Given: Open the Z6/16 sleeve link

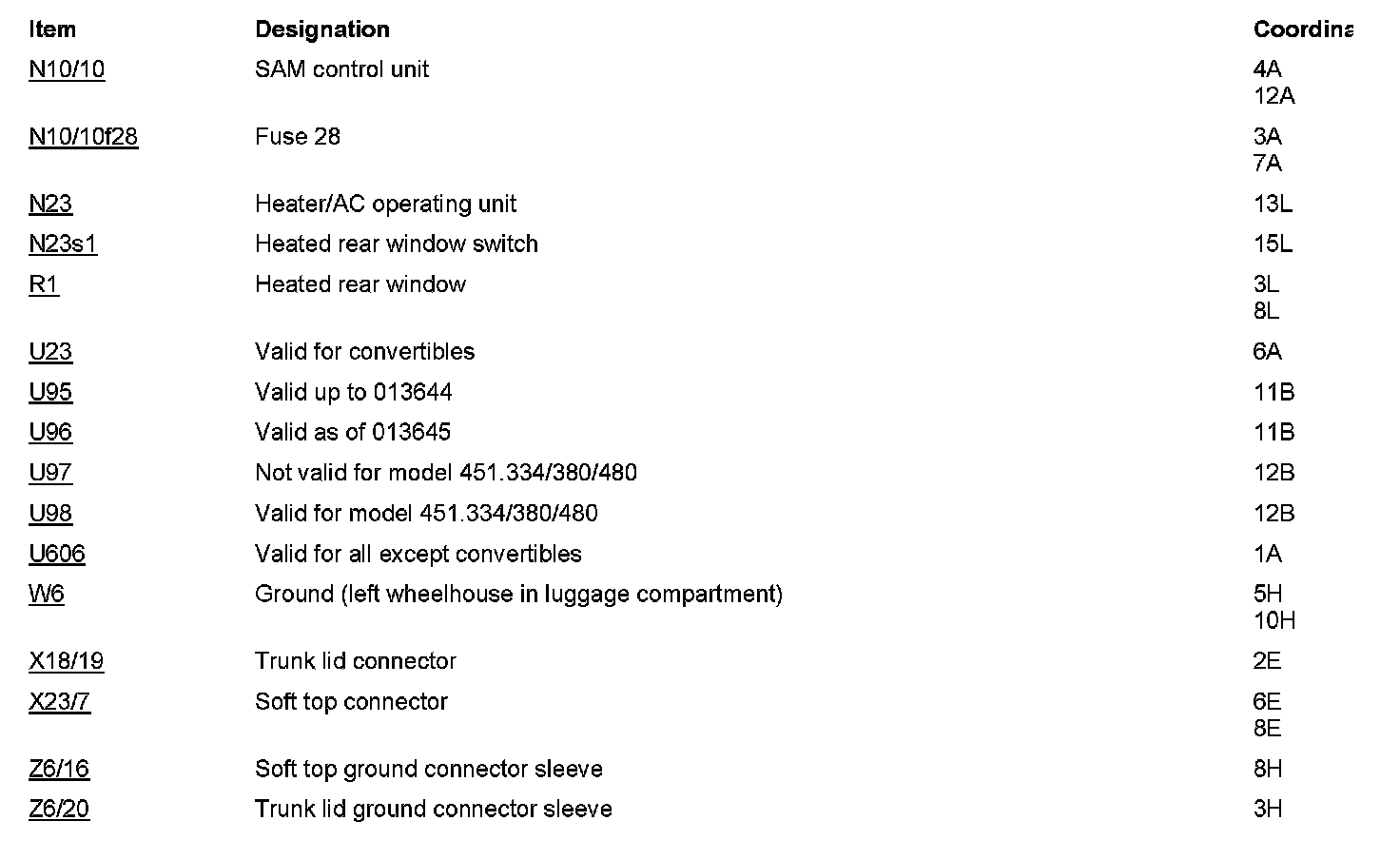Looking at the screenshot, I should 59,769.
